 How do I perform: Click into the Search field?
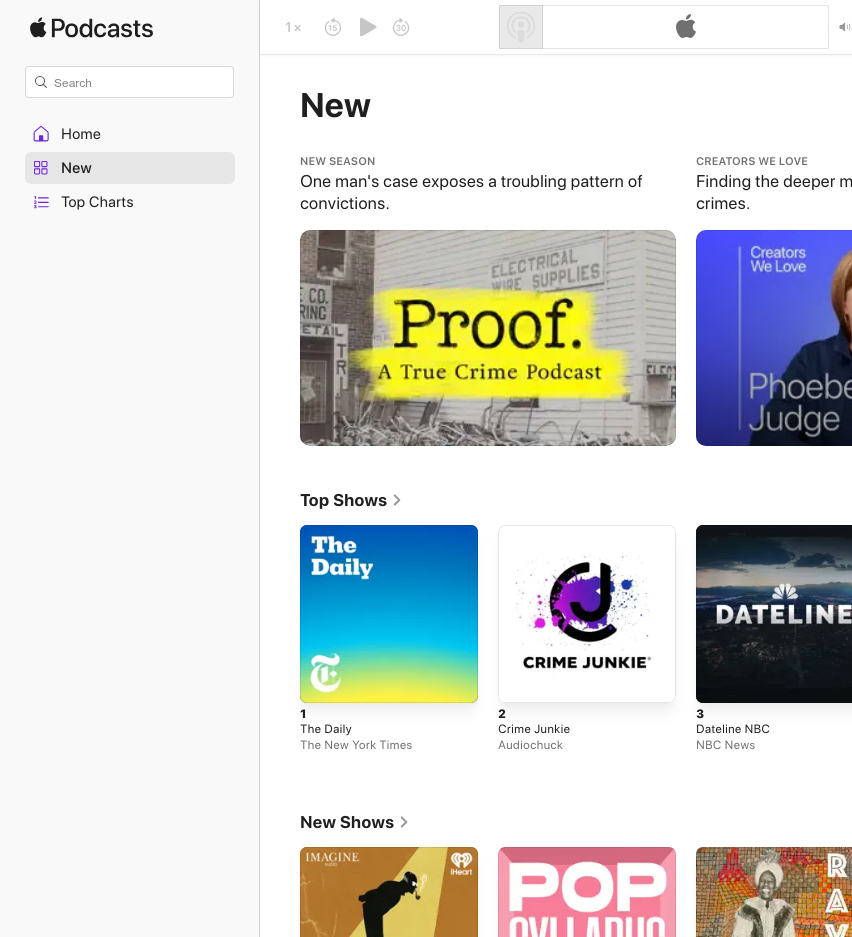129,82
